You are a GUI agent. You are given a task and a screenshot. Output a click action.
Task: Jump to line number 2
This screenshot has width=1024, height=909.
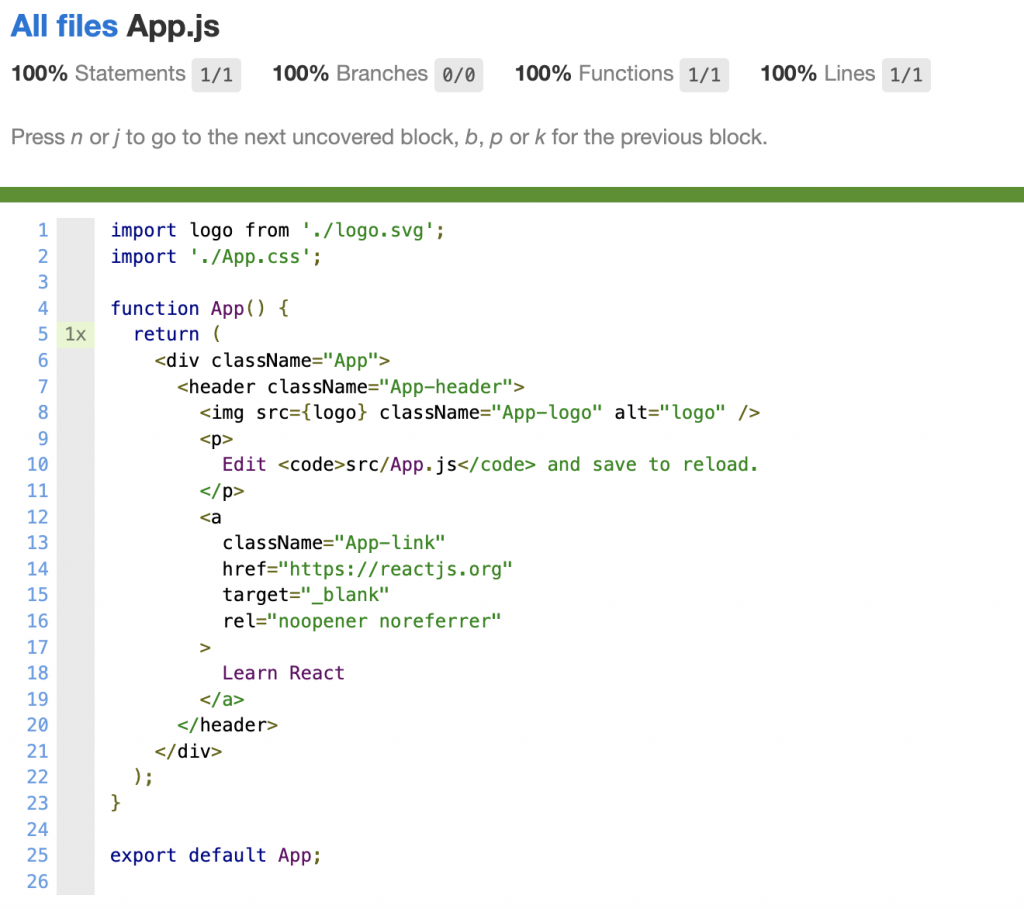42,256
